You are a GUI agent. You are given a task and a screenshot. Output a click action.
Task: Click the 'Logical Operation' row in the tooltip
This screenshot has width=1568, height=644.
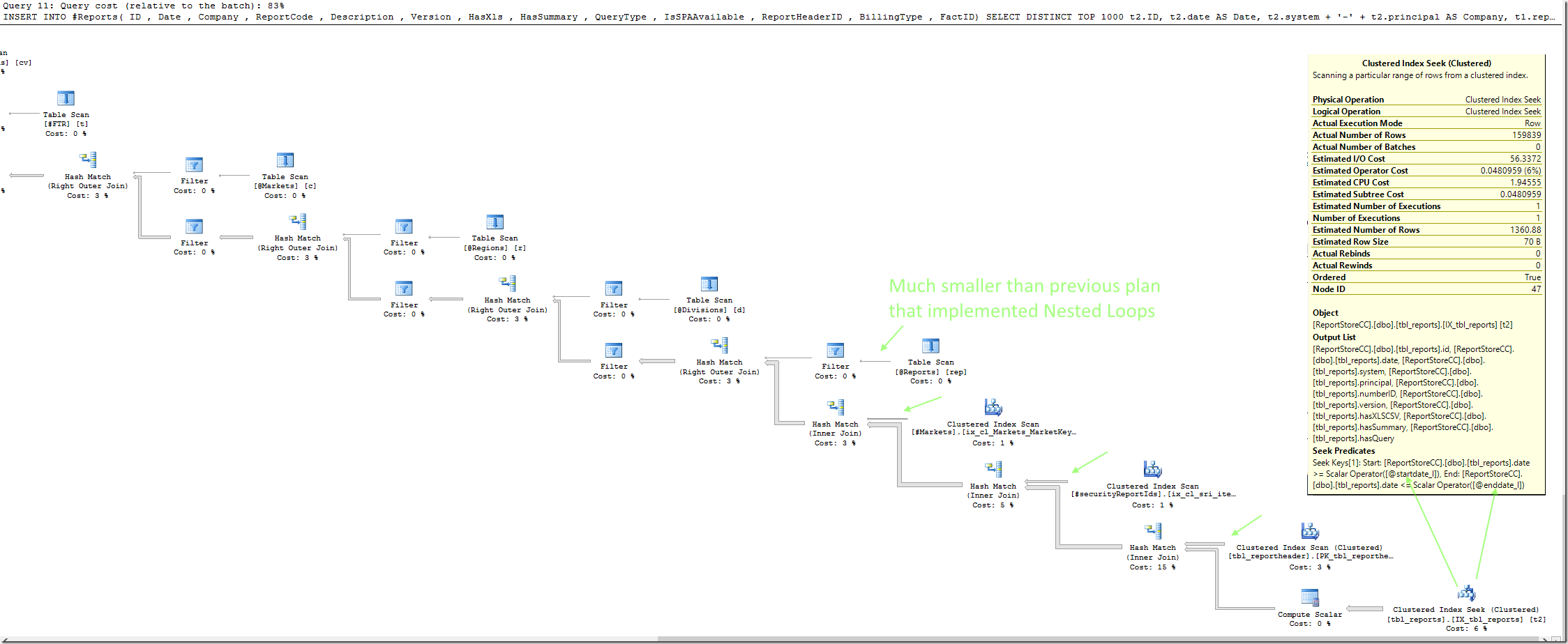pyautogui.click(x=1426, y=112)
